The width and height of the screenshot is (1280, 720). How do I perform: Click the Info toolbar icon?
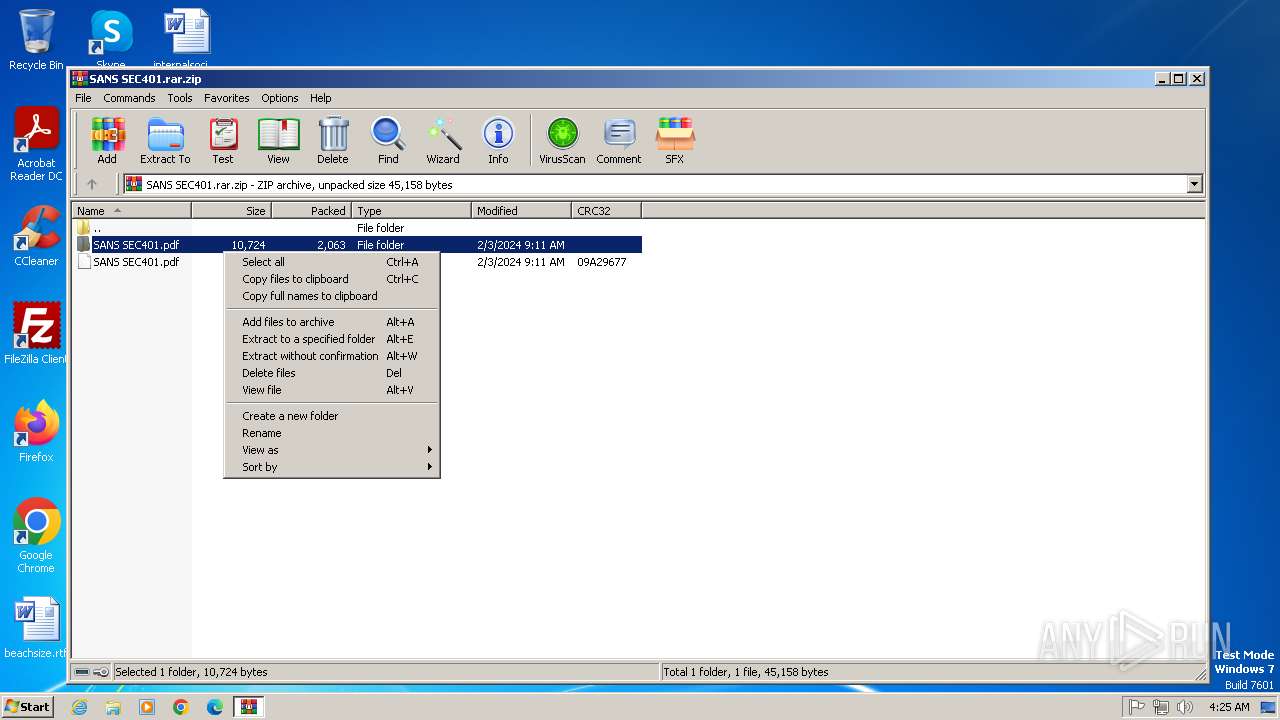498,140
